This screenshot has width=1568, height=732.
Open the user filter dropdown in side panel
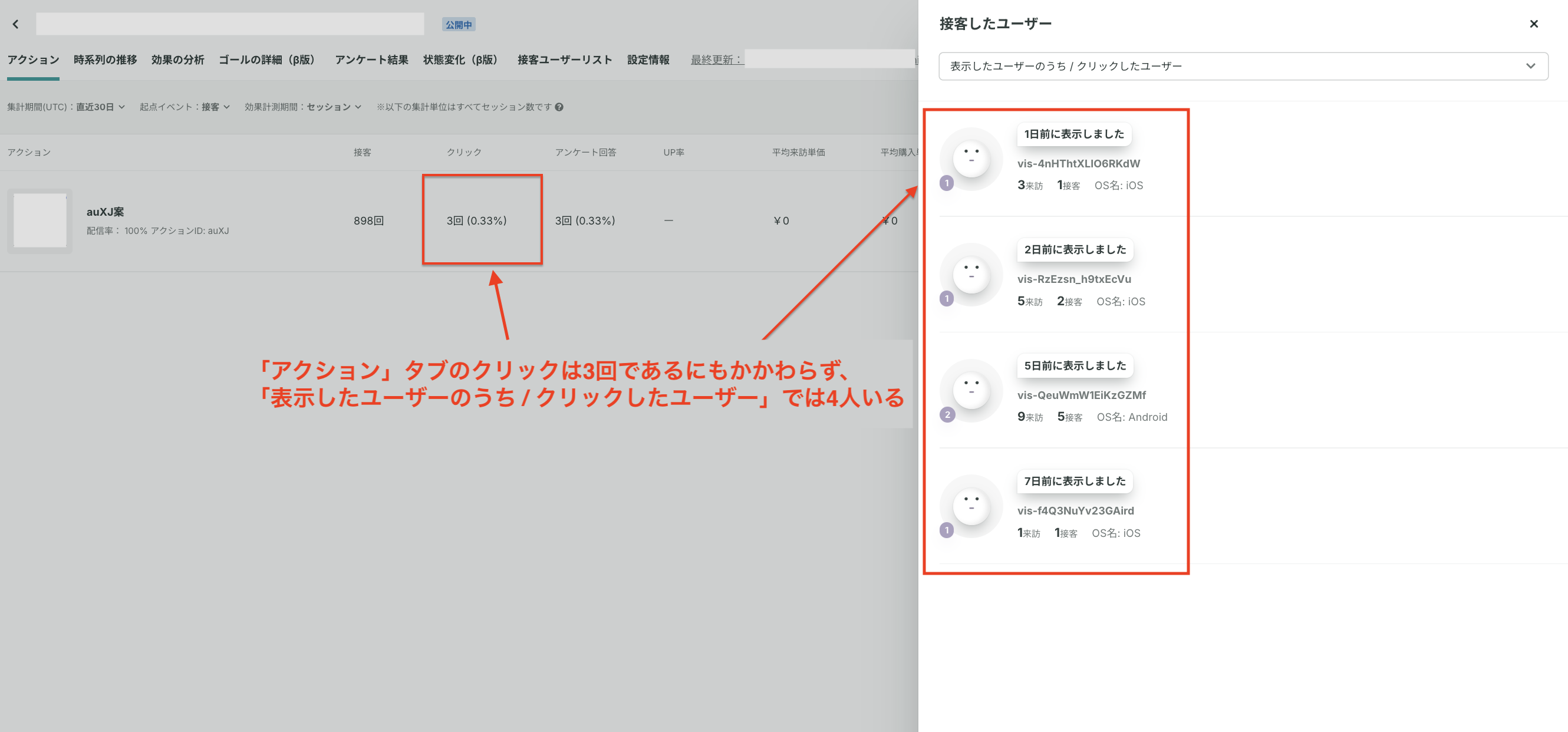(1243, 67)
